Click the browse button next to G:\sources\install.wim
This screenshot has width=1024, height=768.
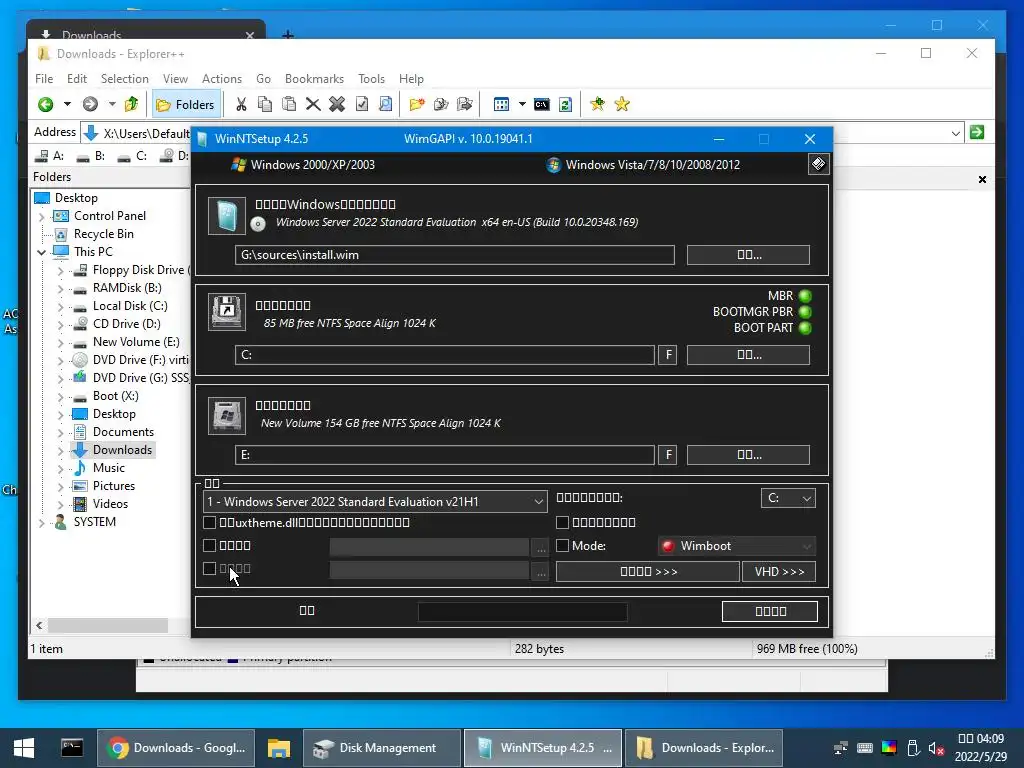click(748, 255)
